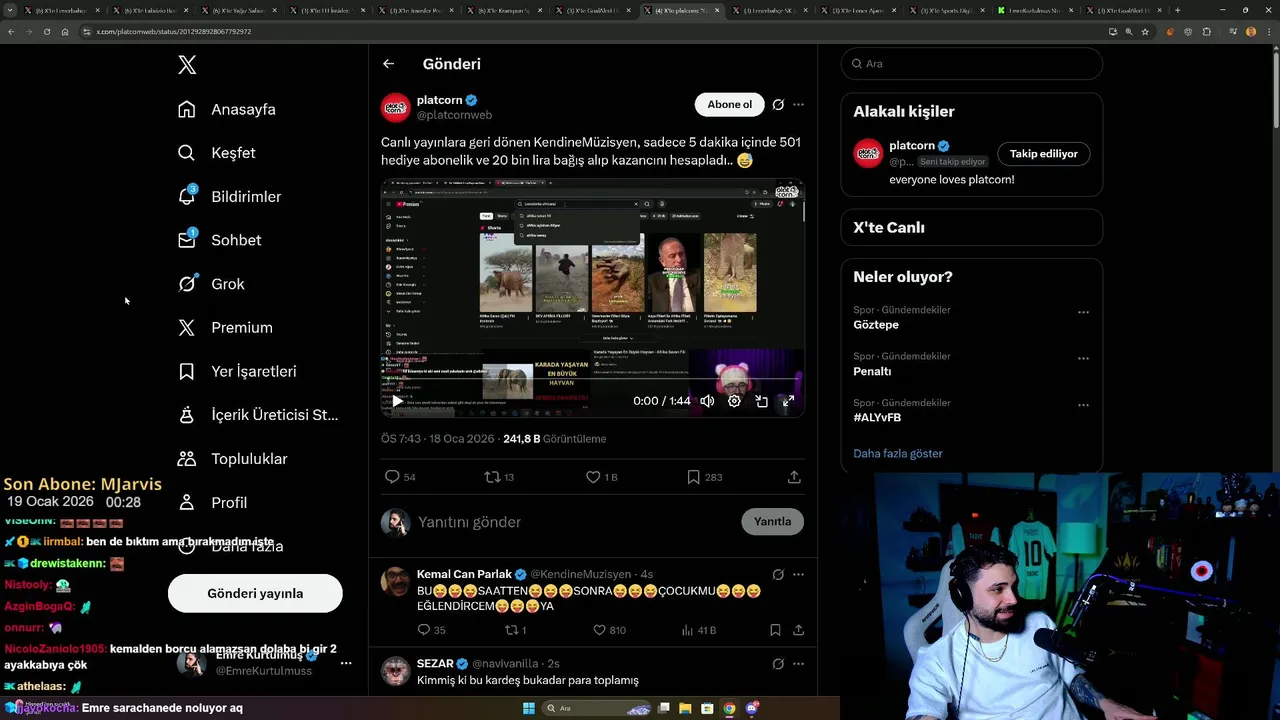Screen dimensions: 1280x720
Task: Click Grok icon on Kemal comment
Action: point(778,574)
